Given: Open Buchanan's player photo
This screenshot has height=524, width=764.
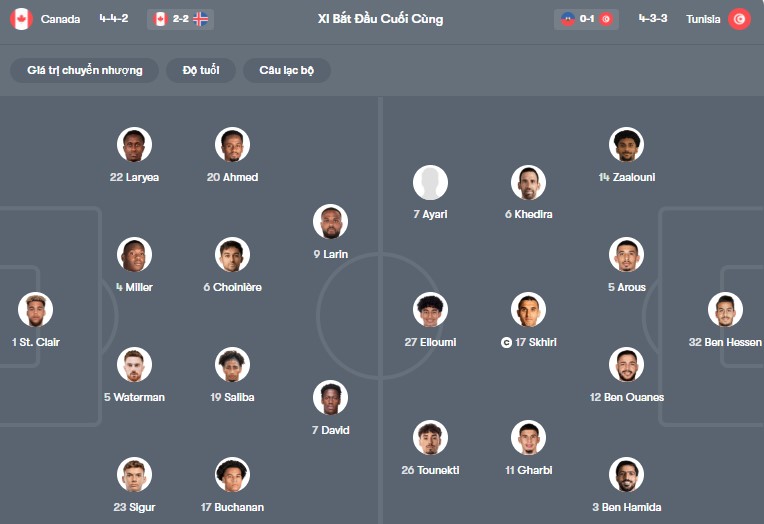Looking at the screenshot, I should coord(232,475).
